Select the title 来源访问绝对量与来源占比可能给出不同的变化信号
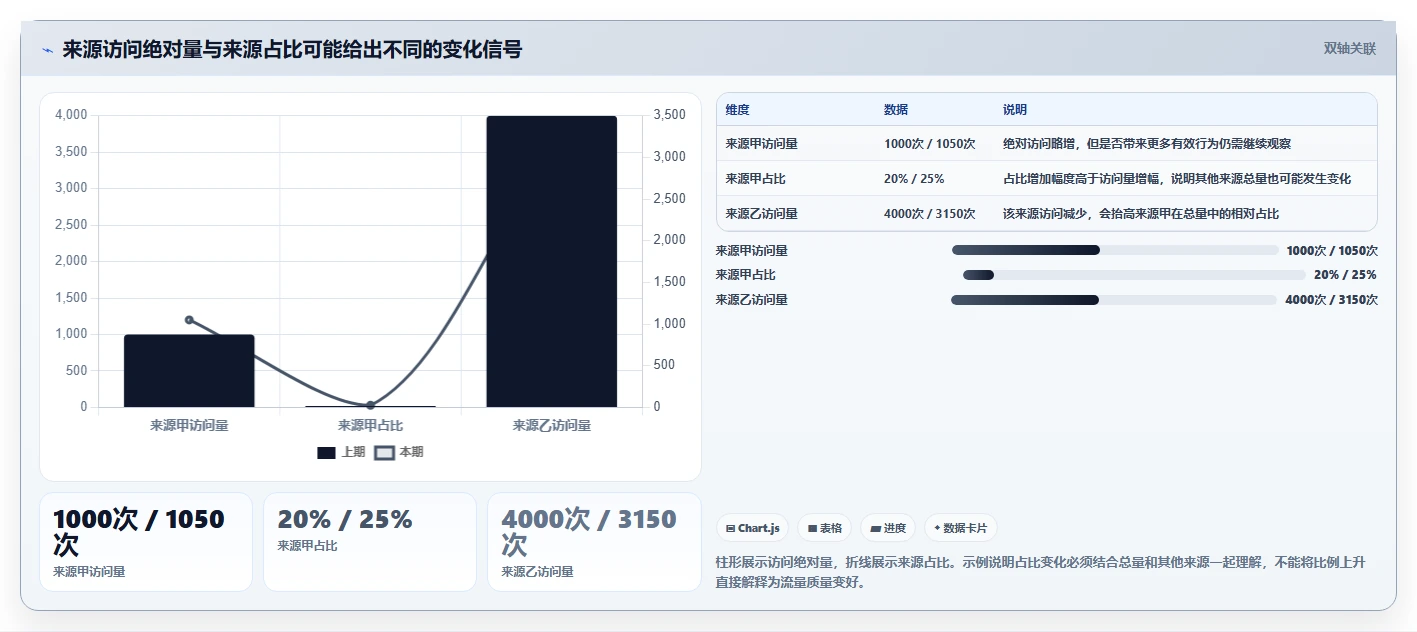The image size is (1417, 632). (x=292, y=50)
